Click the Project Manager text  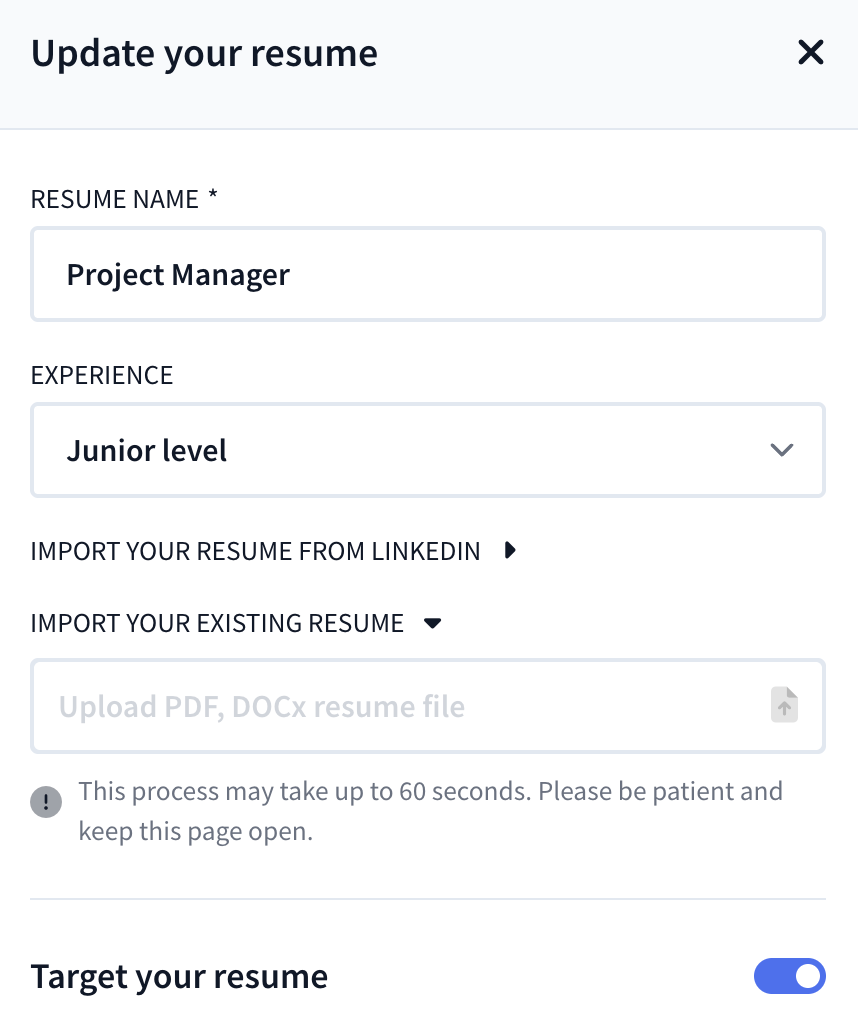[x=178, y=274]
